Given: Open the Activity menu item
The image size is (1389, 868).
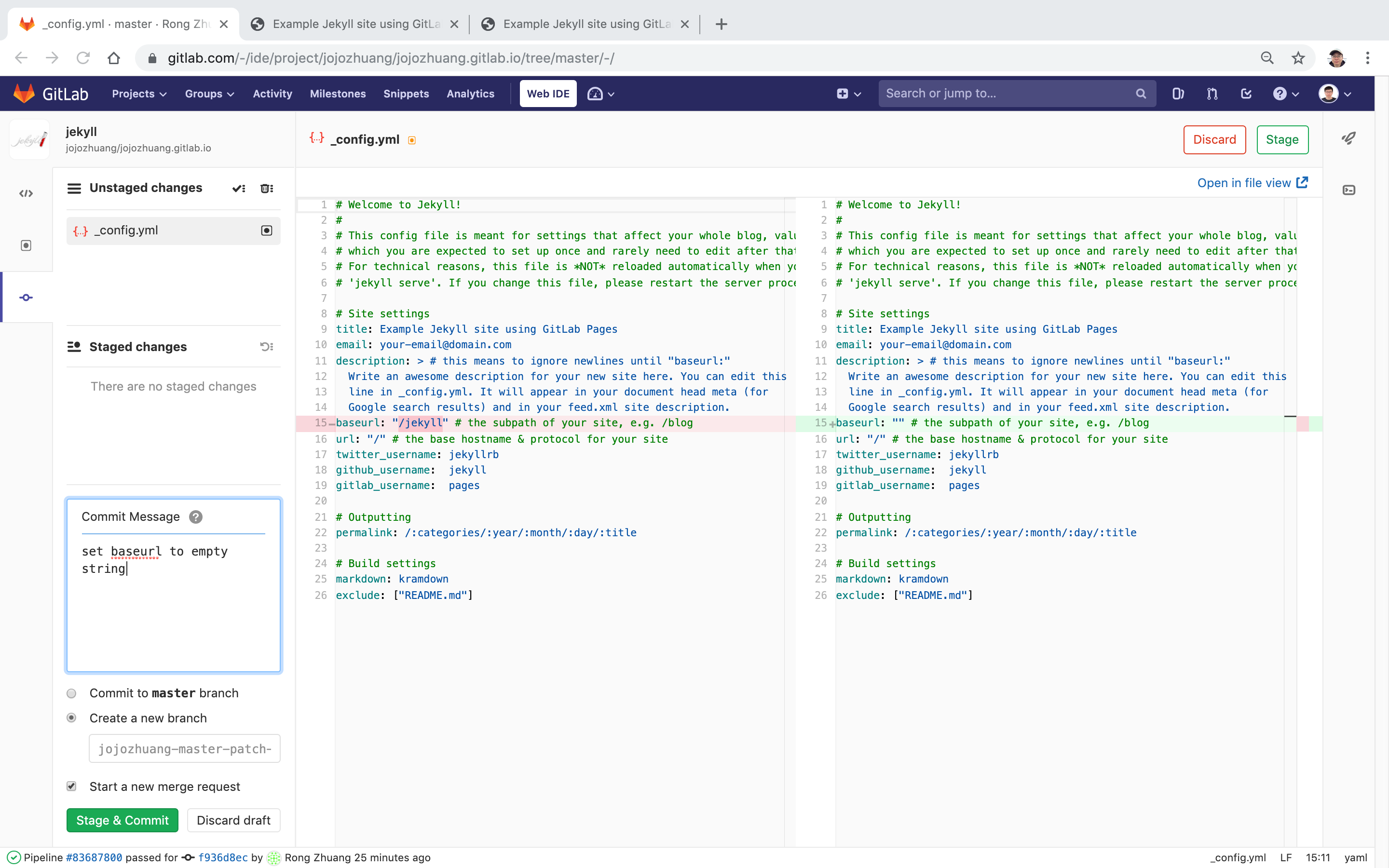Looking at the screenshot, I should (272, 94).
